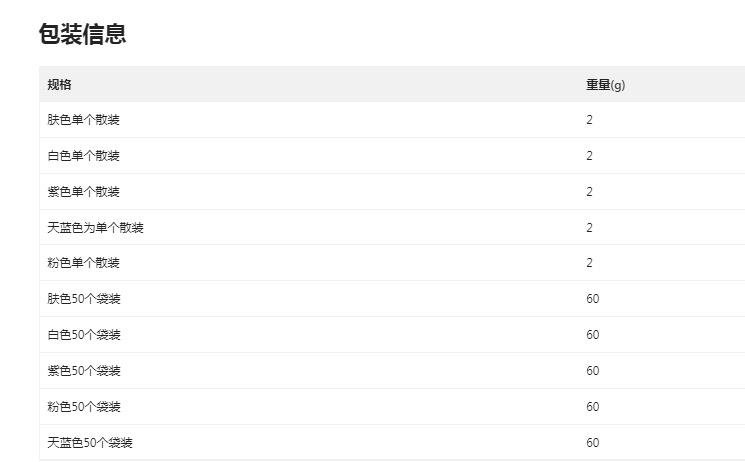Click the 白色50个袋装 row label

[x=84, y=335]
